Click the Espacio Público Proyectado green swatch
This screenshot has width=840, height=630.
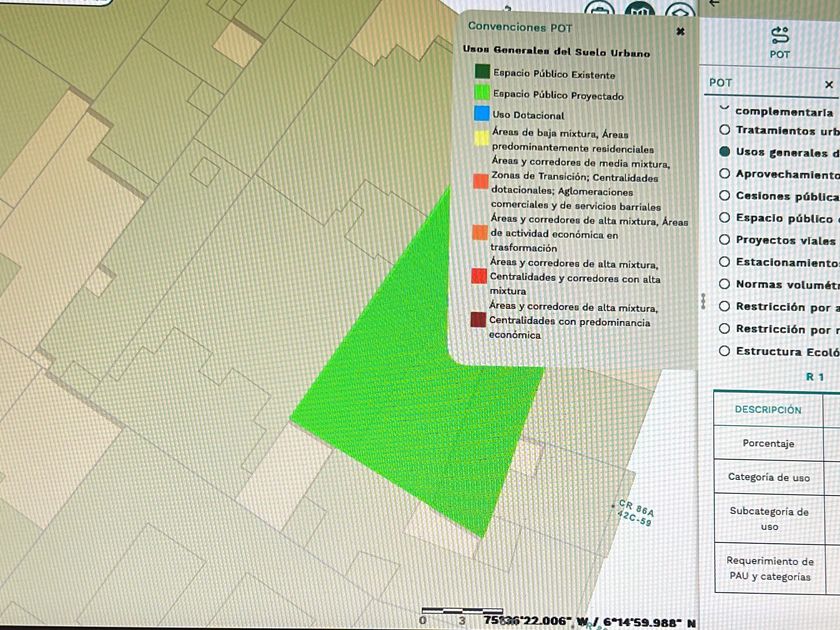tap(482, 94)
